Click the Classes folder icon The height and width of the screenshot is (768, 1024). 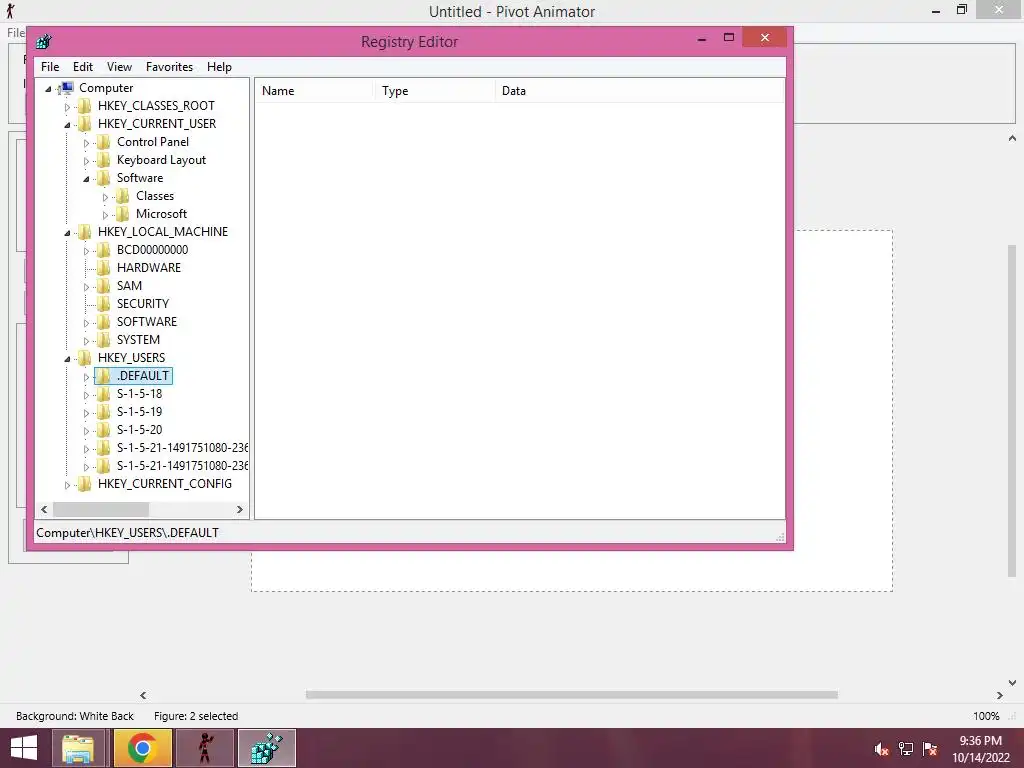(x=122, y=196)
